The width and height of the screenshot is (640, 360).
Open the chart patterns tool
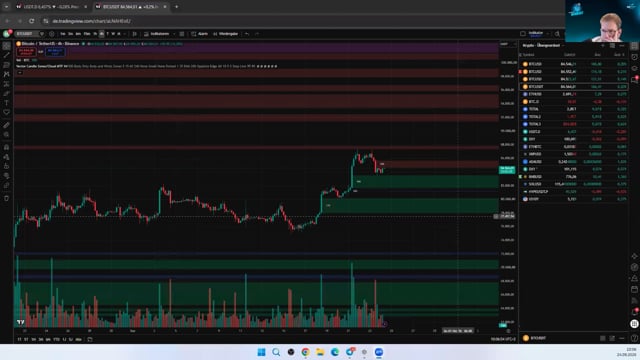7,74
